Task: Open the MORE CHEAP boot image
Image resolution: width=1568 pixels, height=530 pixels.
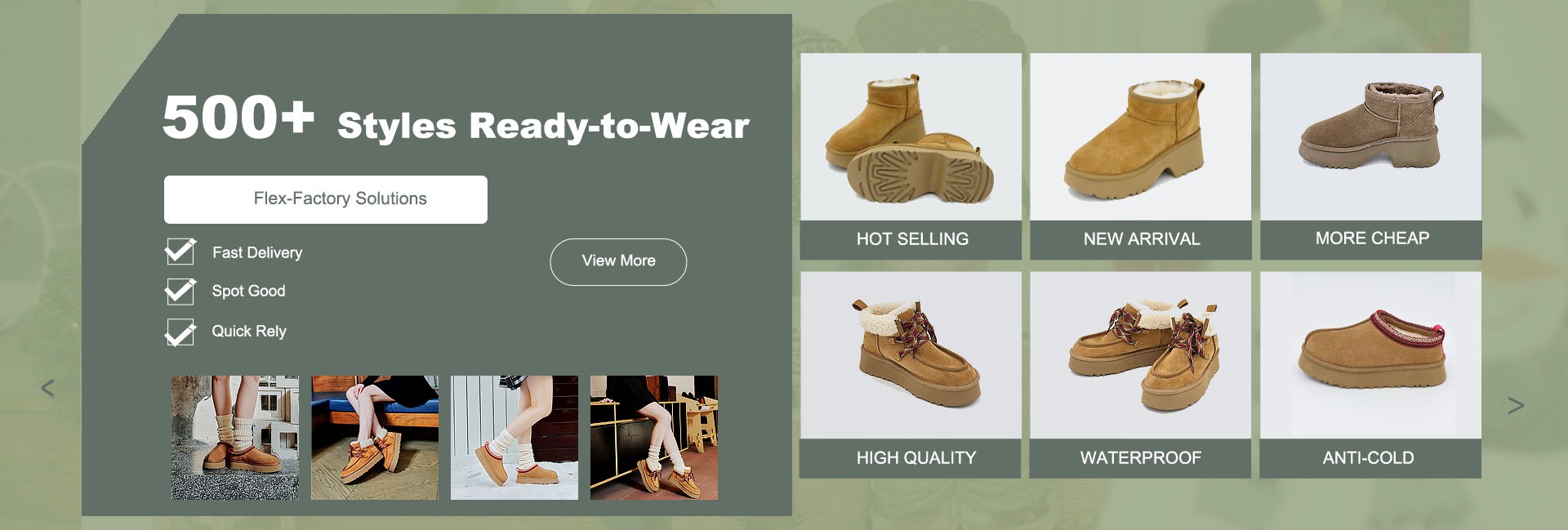Action: coord(1370,137)
